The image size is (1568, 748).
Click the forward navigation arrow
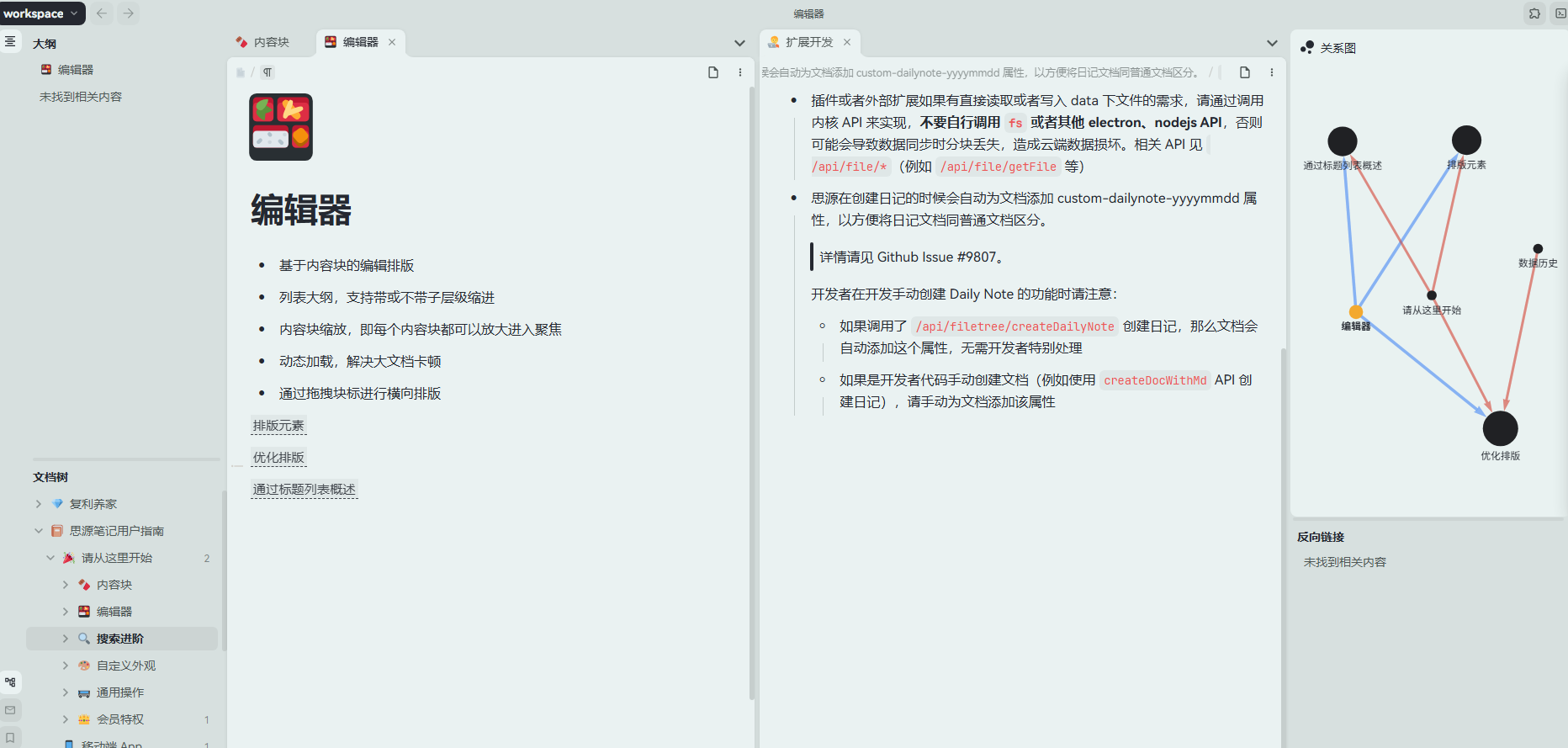click(x=128, y=13)
